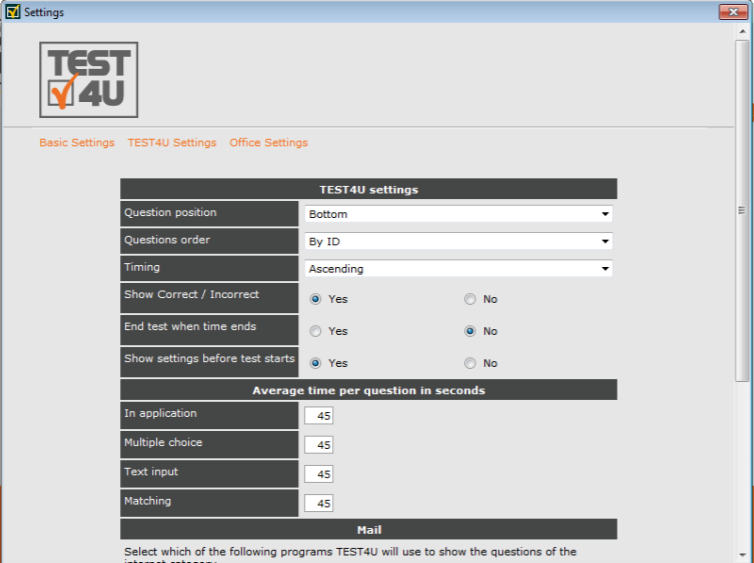
Task: Select No for Show settings before test starts
Action: pyautogui.click(x=470, y=363)
